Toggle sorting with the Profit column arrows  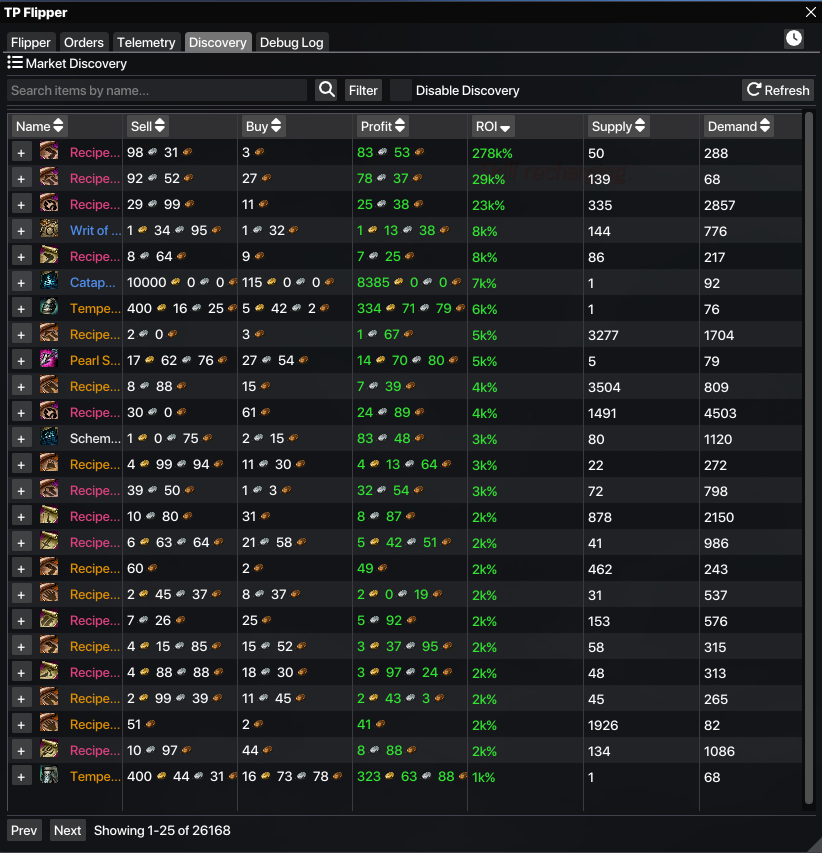point(399,126)
